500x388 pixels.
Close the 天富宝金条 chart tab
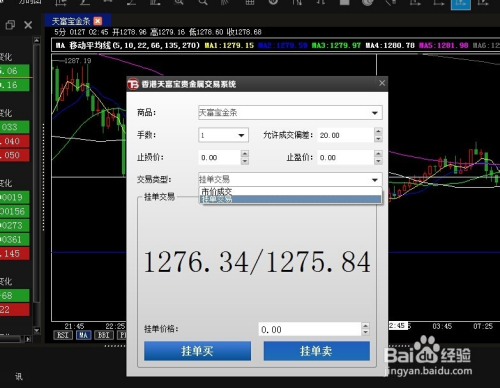click(98, 21)
